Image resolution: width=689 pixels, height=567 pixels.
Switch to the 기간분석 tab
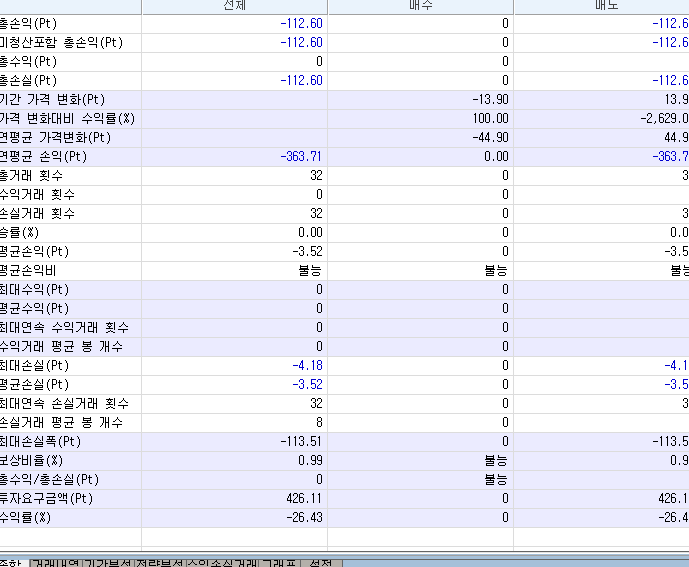tap(108, 562)
